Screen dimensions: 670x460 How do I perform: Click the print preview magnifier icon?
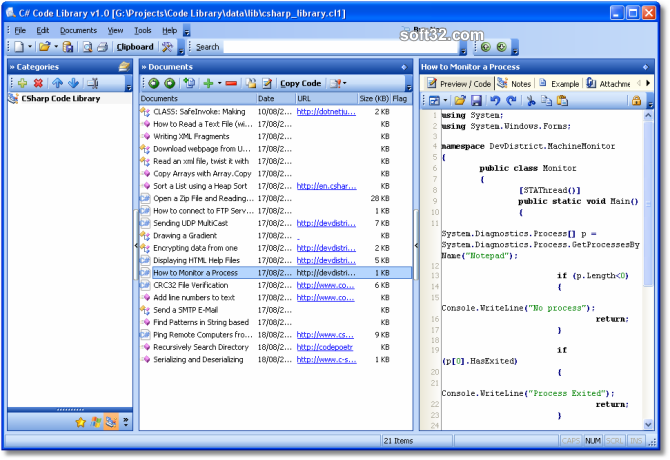click(88, 47)
